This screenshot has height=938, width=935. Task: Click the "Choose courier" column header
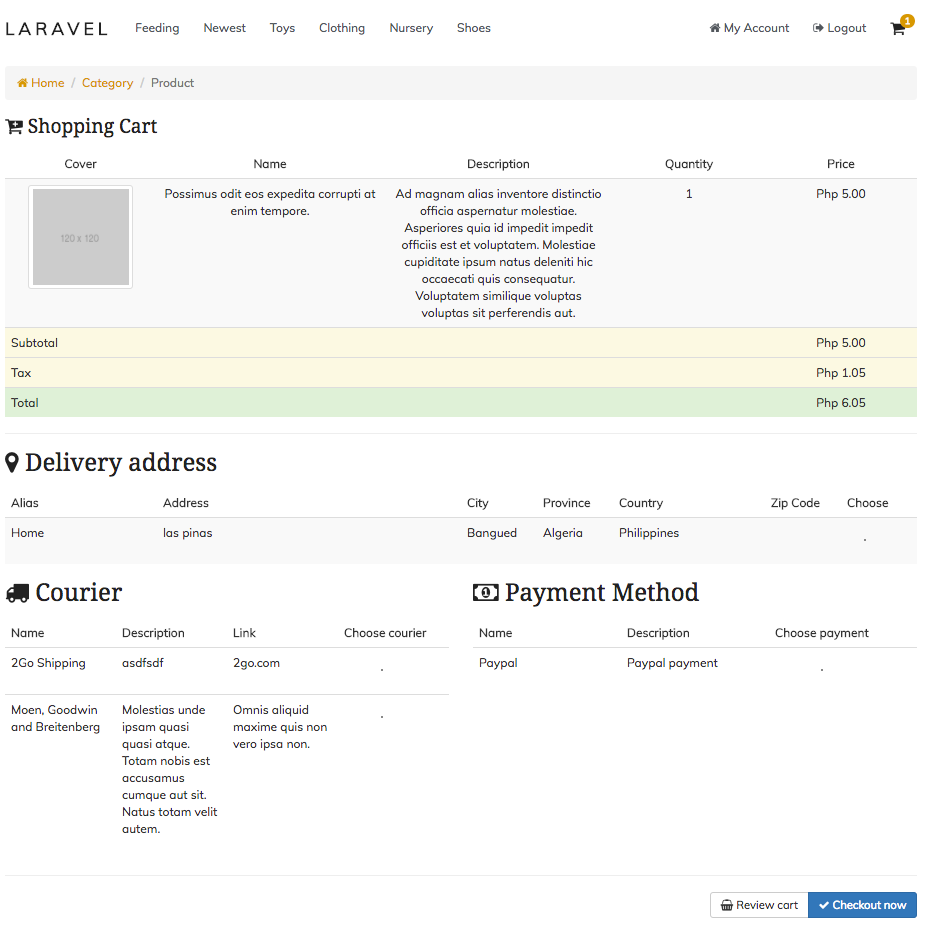click(x=385, y=634)
